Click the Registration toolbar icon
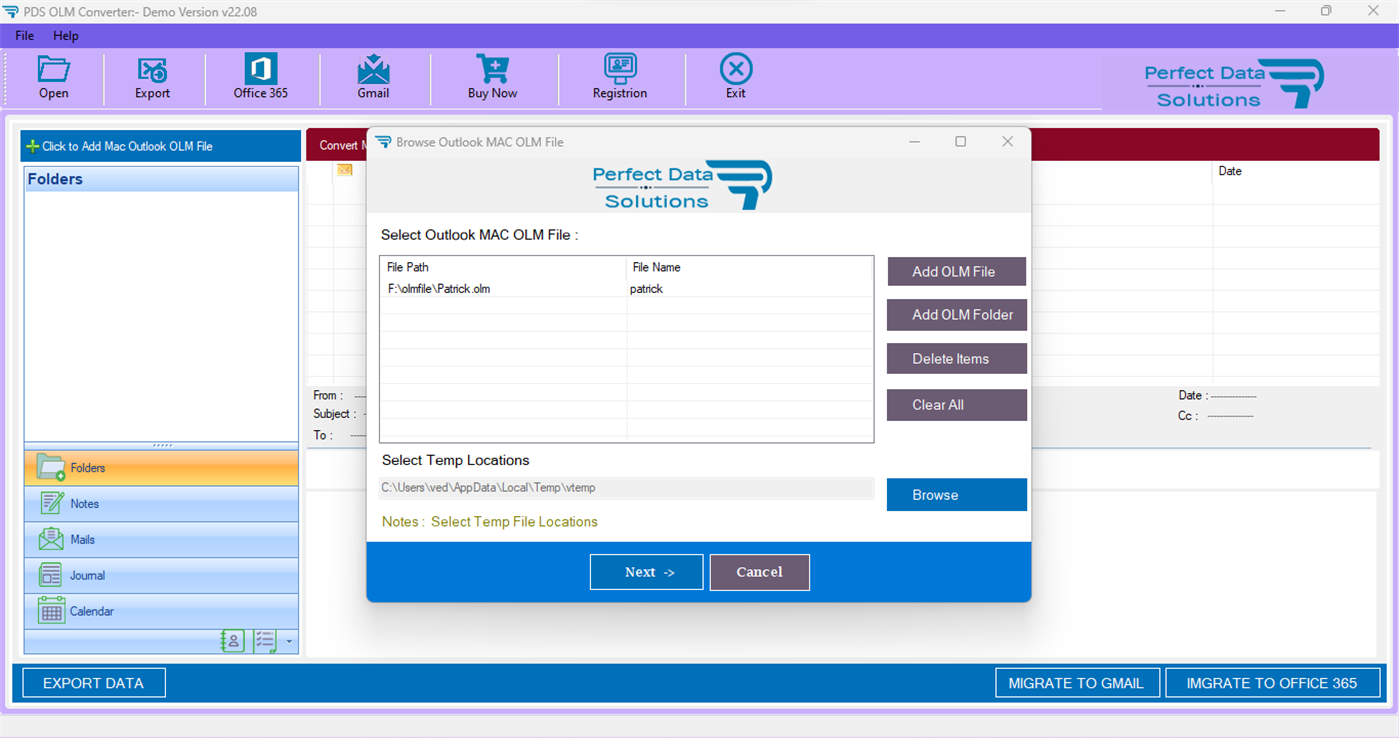The height and width of the screenshot is (738, 1399). [x=619, y=77]
